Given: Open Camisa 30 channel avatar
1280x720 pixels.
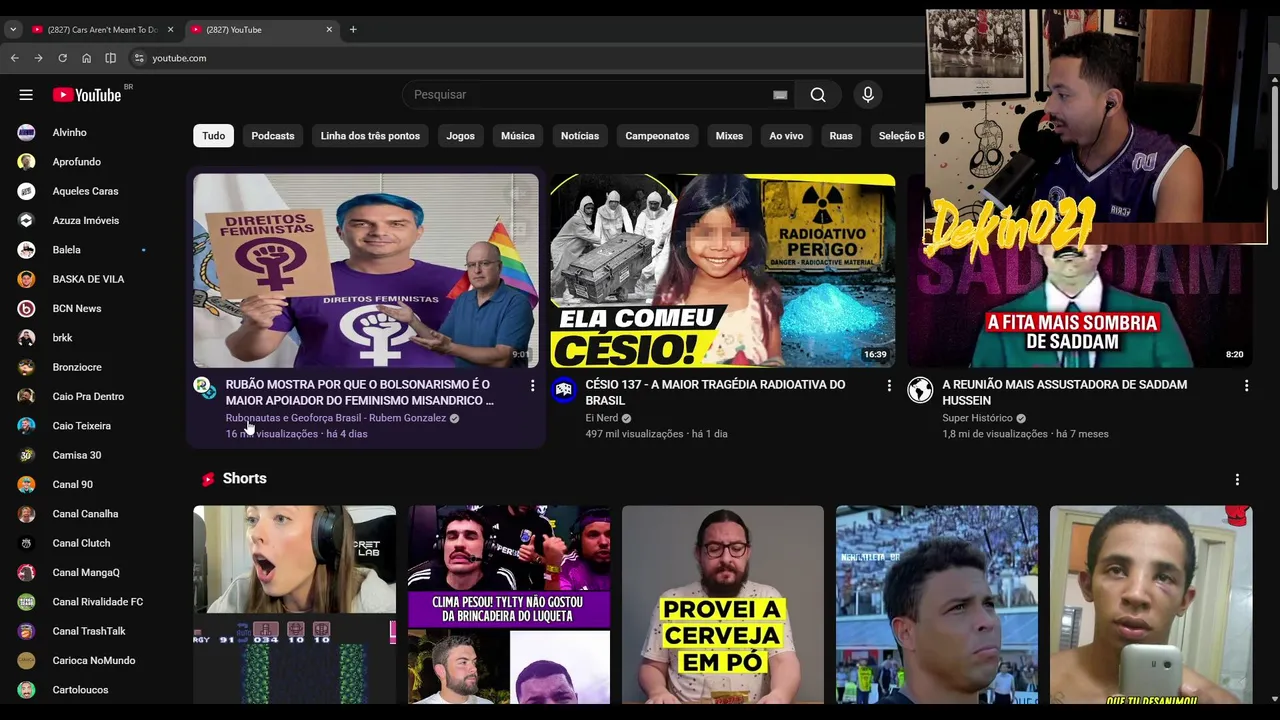Looking at the screenshot, I should (x=27, y=455).
